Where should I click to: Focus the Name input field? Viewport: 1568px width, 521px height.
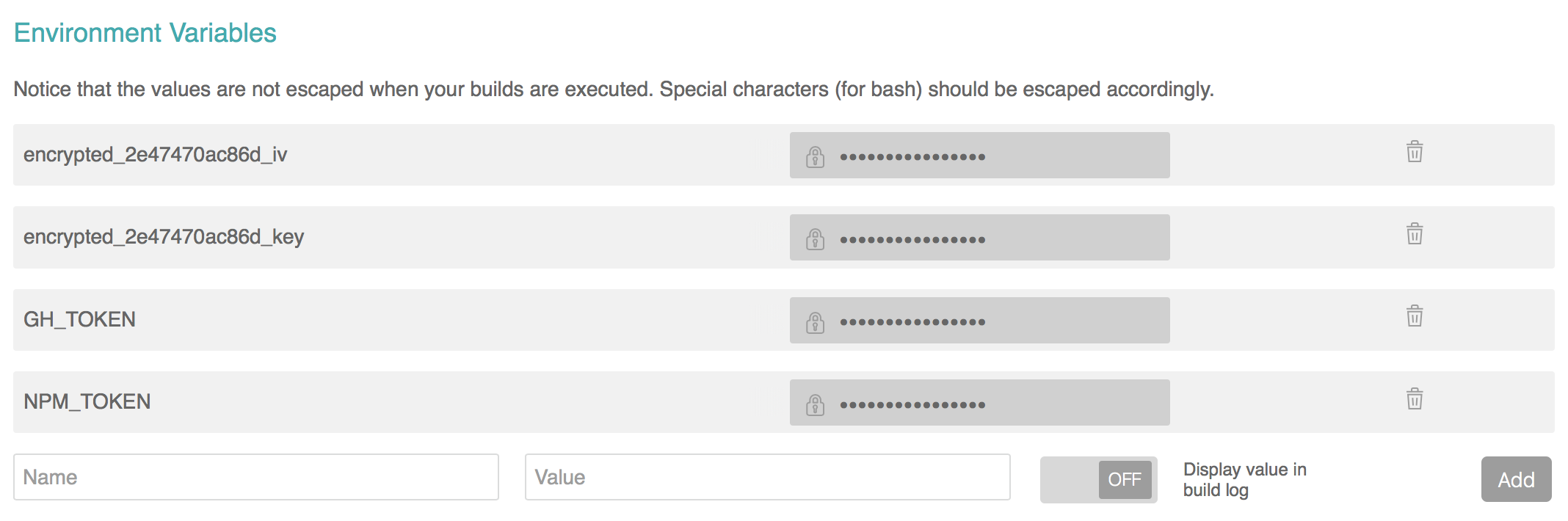tap(255, 478)
